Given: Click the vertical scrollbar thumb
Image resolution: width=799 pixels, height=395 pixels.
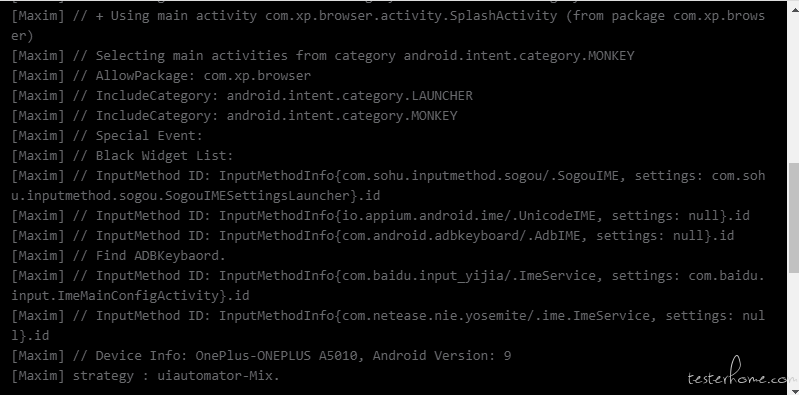Looking at the screenshot, I should tap(793, 218).
